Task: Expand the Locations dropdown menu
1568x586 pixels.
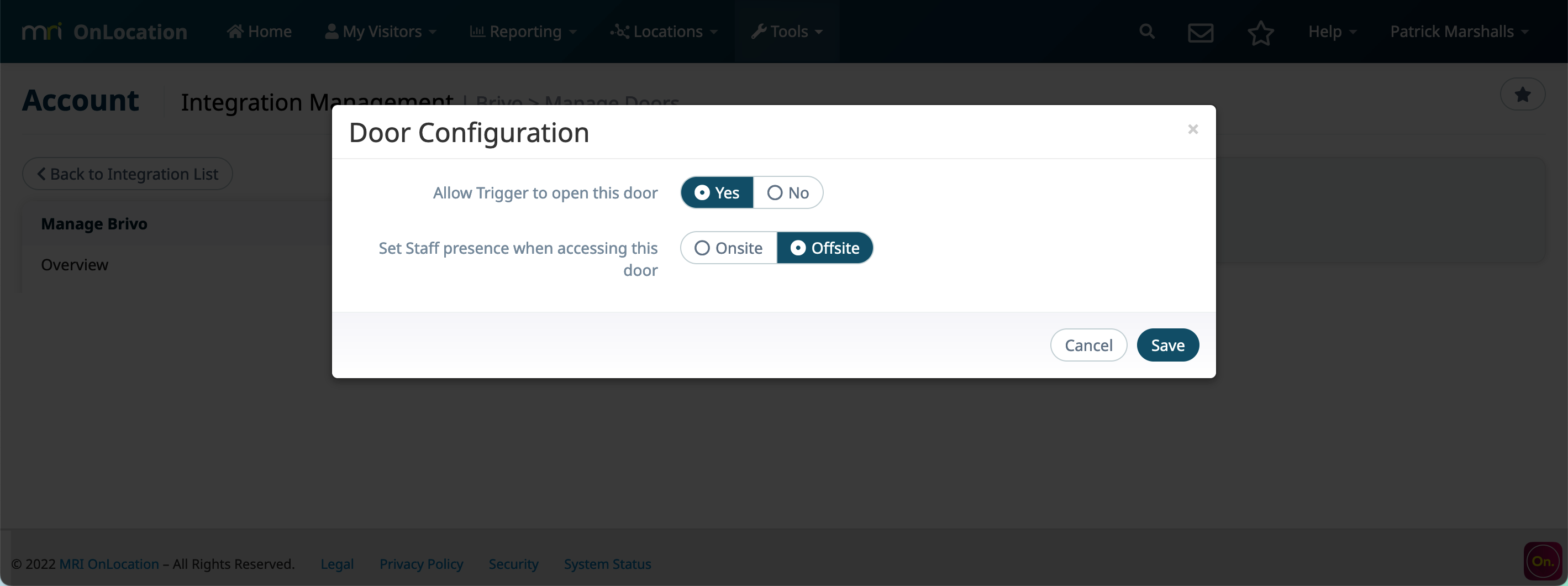Action: [x=664, y=32]
